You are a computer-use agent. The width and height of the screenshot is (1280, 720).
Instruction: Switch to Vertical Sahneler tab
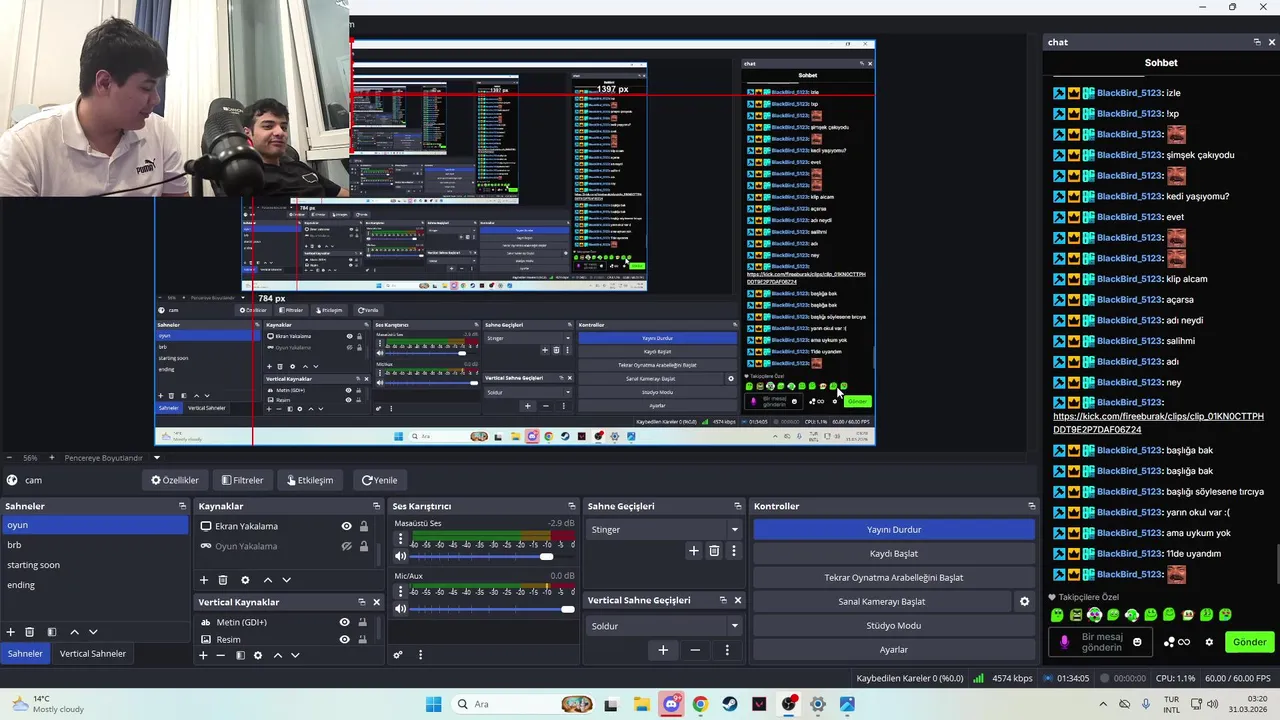[93, 653]
